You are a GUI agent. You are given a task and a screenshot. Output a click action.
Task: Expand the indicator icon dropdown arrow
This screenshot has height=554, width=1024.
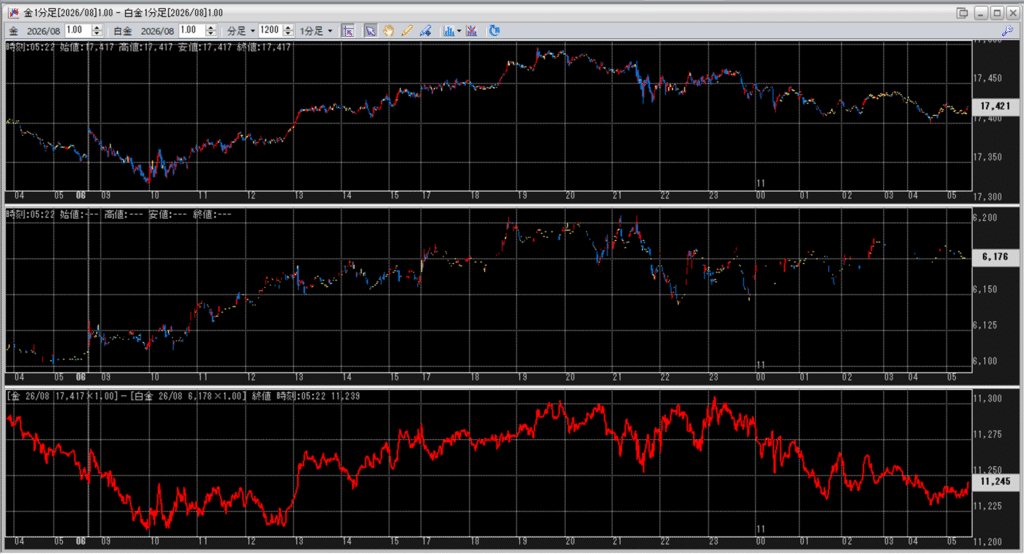click(459, 31)
